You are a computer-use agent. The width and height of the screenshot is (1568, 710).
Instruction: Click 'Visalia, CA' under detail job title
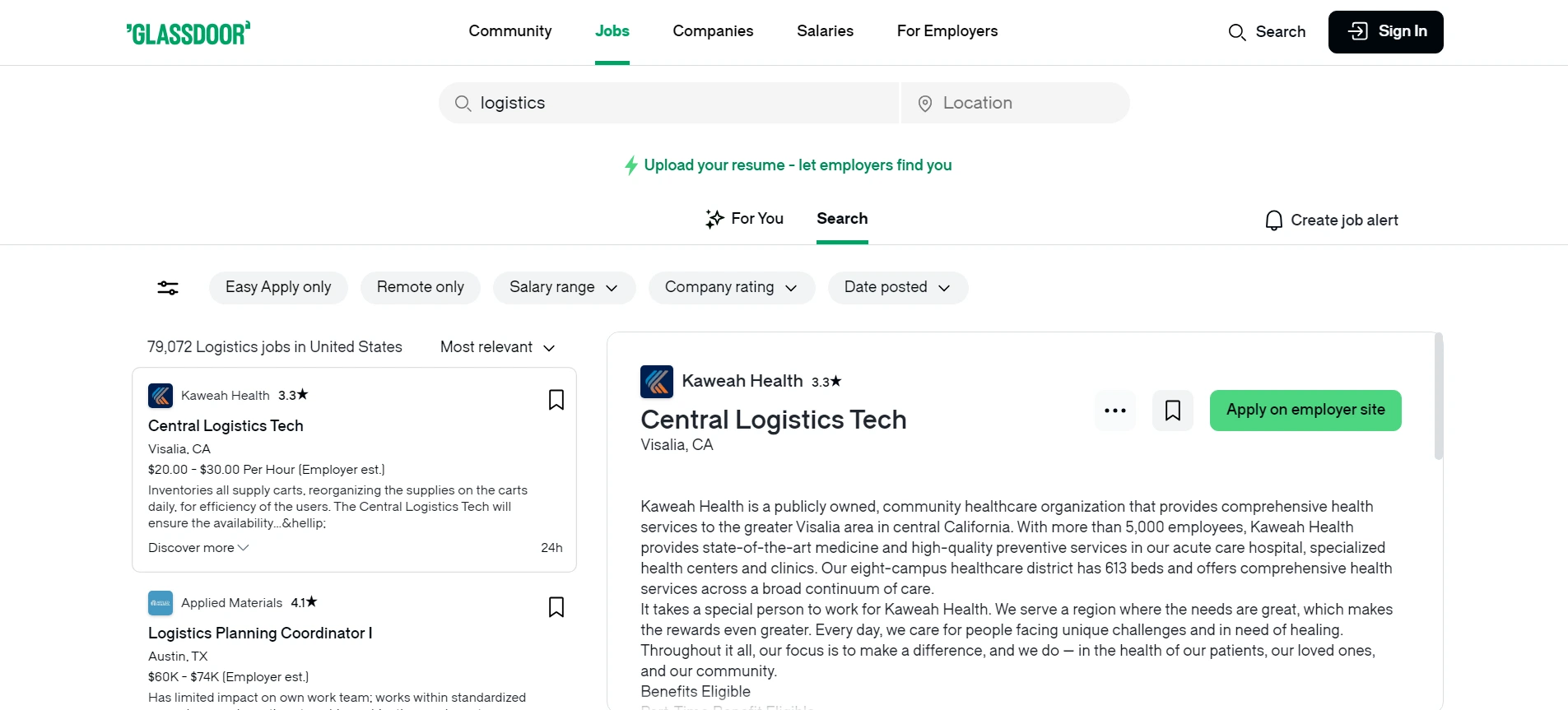coord(677,445)
